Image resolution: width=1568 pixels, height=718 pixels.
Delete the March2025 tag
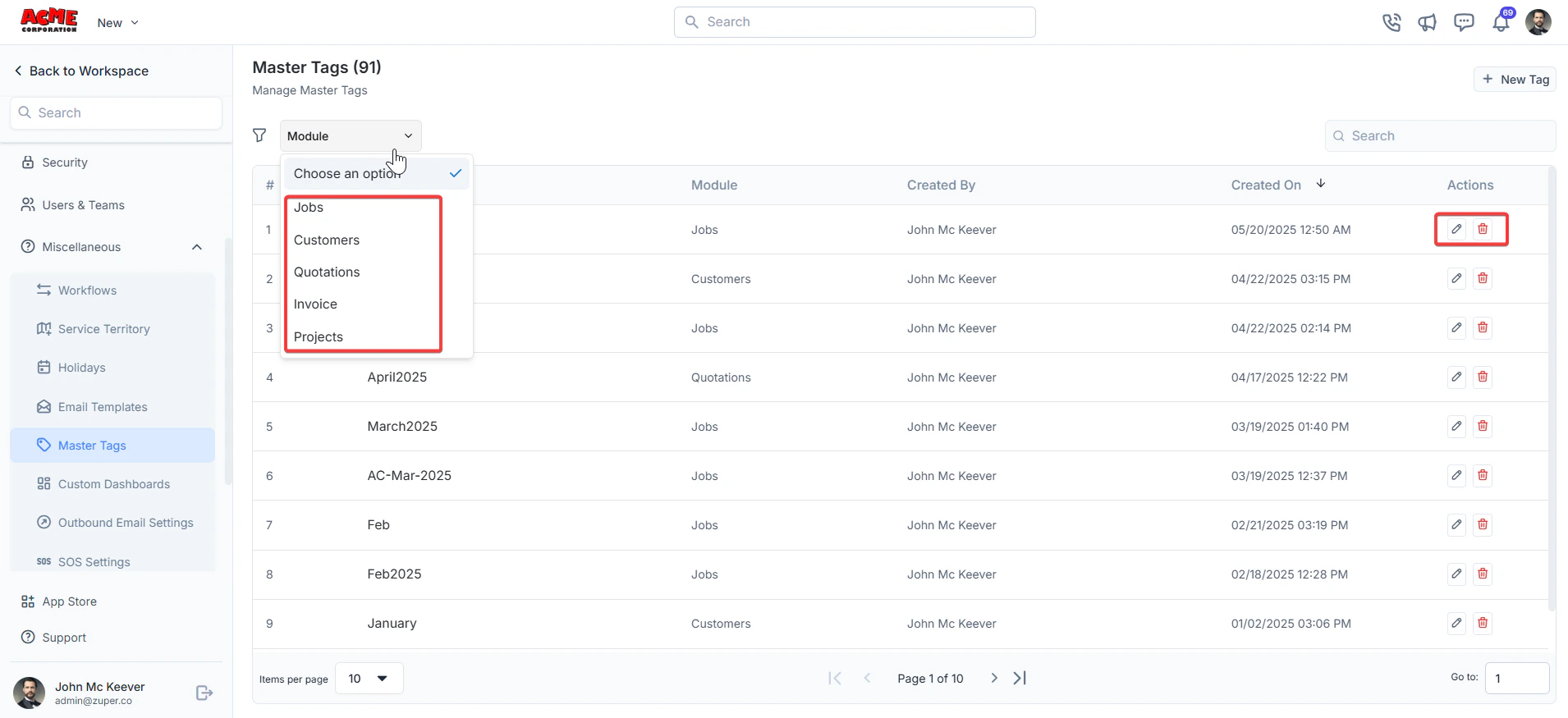pyautogui.click(x=1483, y=426)
